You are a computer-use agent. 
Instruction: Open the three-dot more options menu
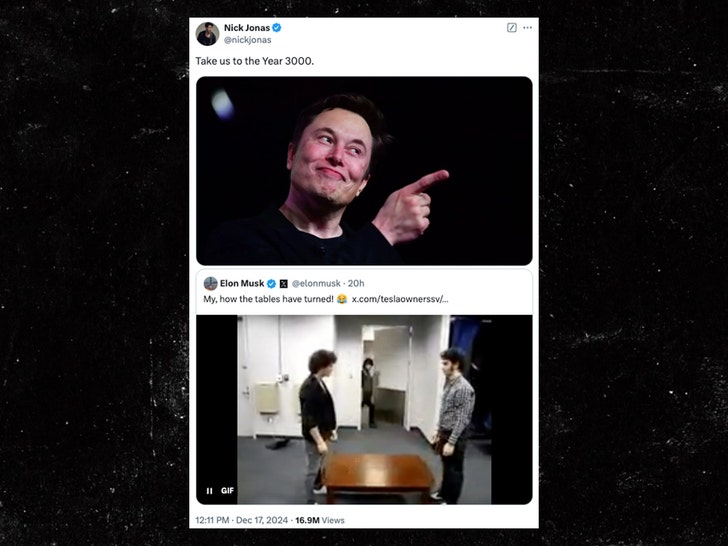point(527,28)
